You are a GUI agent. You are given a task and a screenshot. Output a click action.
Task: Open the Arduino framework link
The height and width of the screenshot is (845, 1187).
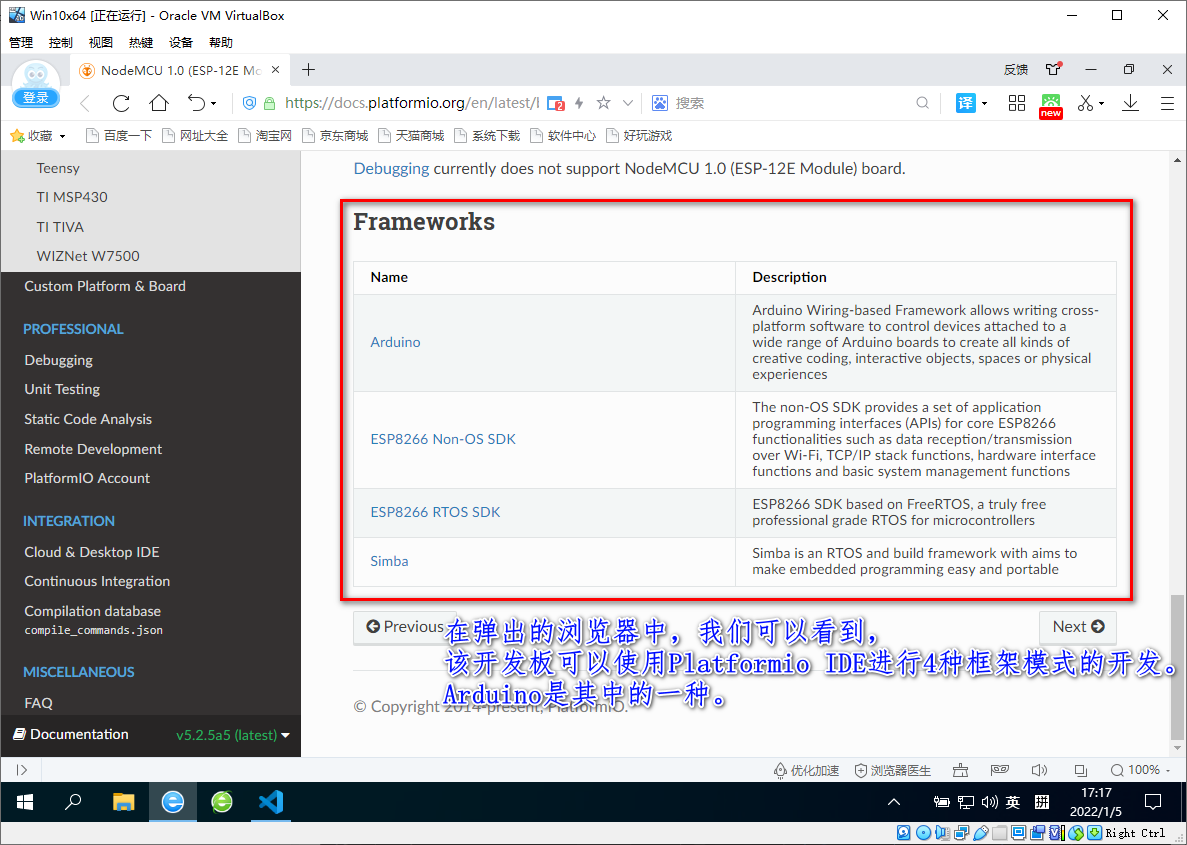[395, 342]
